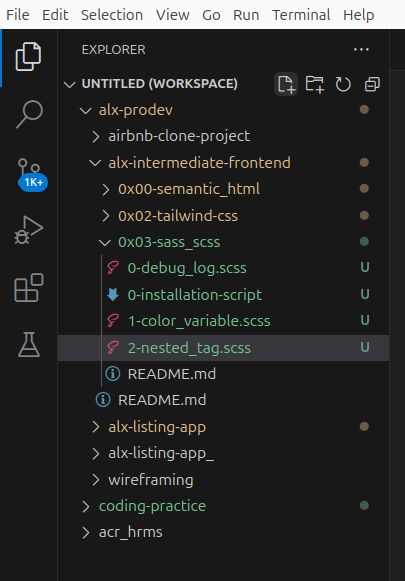Collapse the alx-prodev folder
This screenshot has width=405, height=581.
pos(86,110)
